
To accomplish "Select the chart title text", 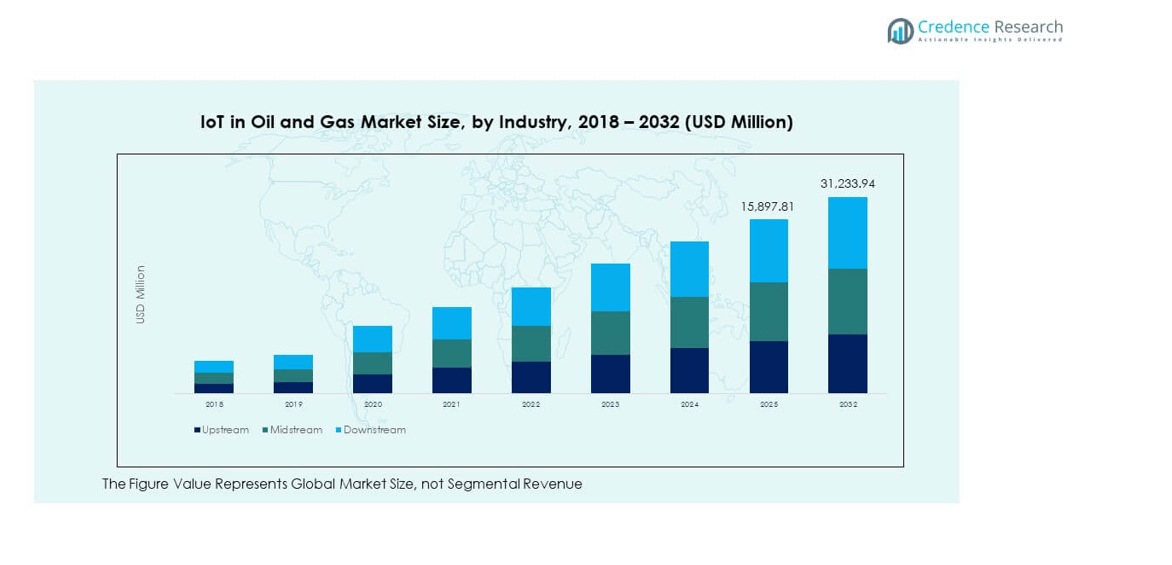I will tap(497, 122).
